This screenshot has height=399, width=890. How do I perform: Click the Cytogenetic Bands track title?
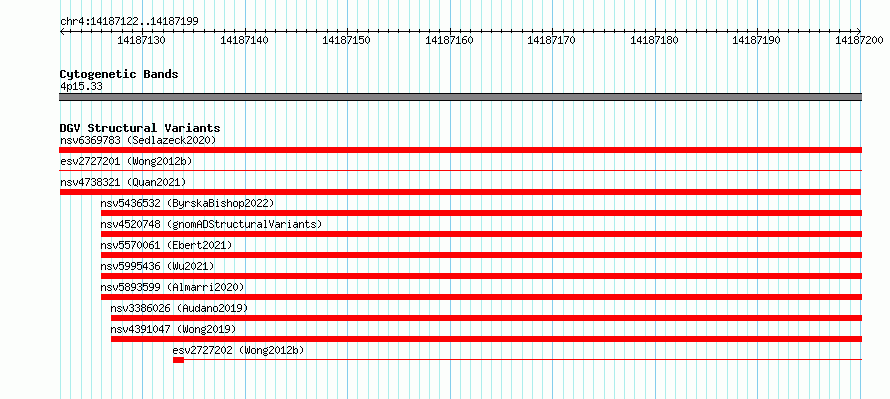pos(119,74)
